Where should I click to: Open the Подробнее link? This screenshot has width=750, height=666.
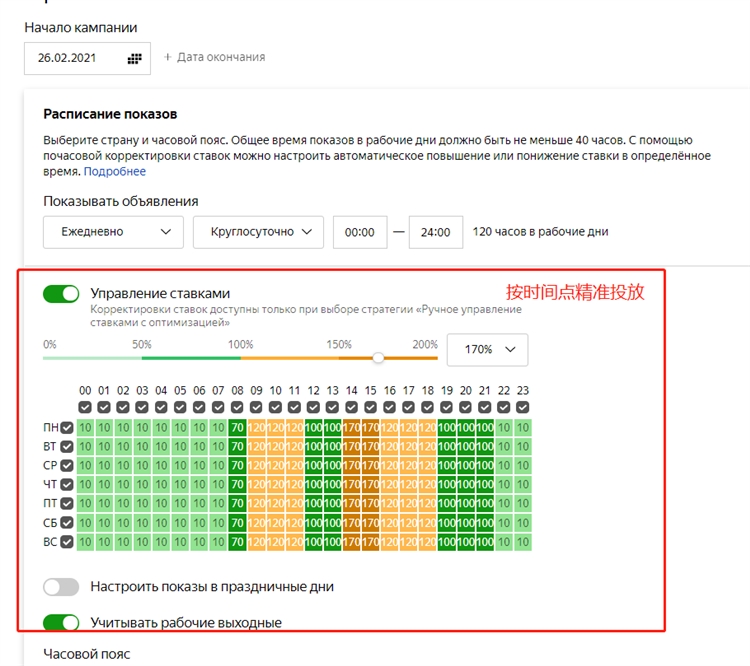coord(115,171)
